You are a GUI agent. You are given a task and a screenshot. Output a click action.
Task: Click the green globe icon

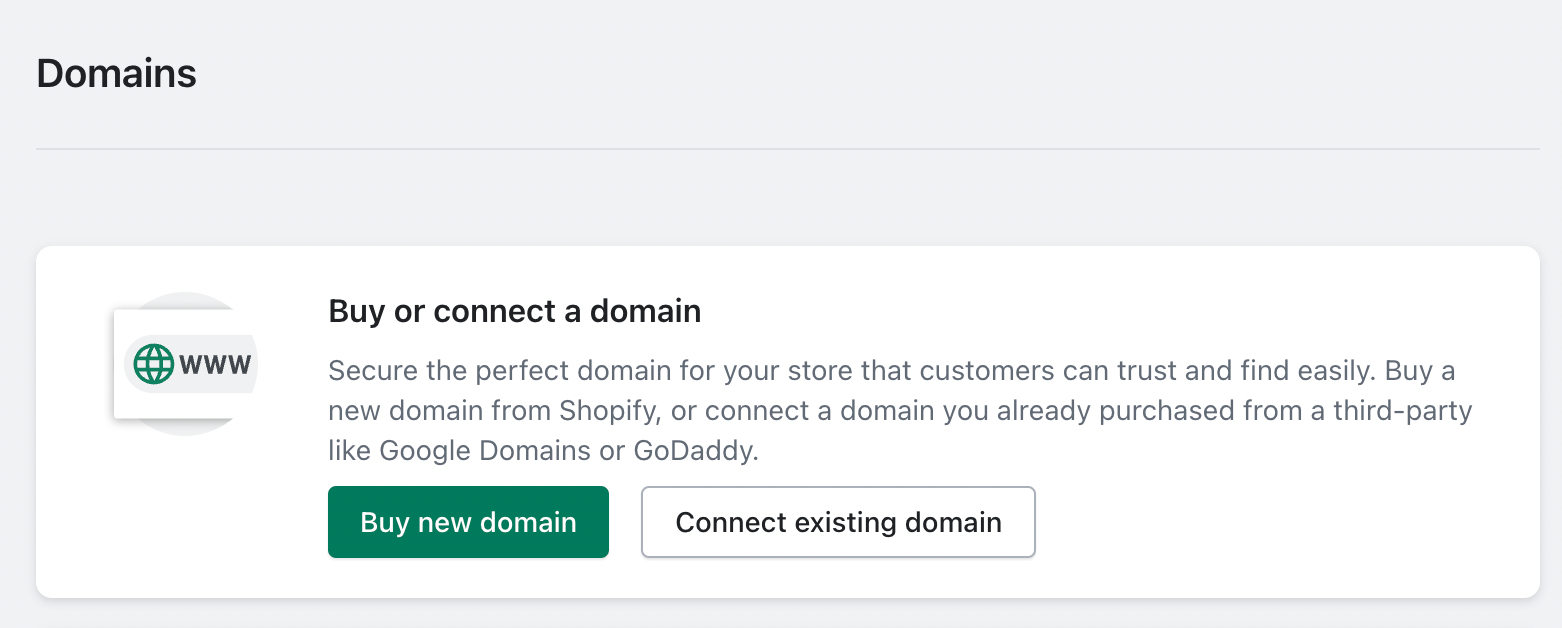click(x=154, y=363)
